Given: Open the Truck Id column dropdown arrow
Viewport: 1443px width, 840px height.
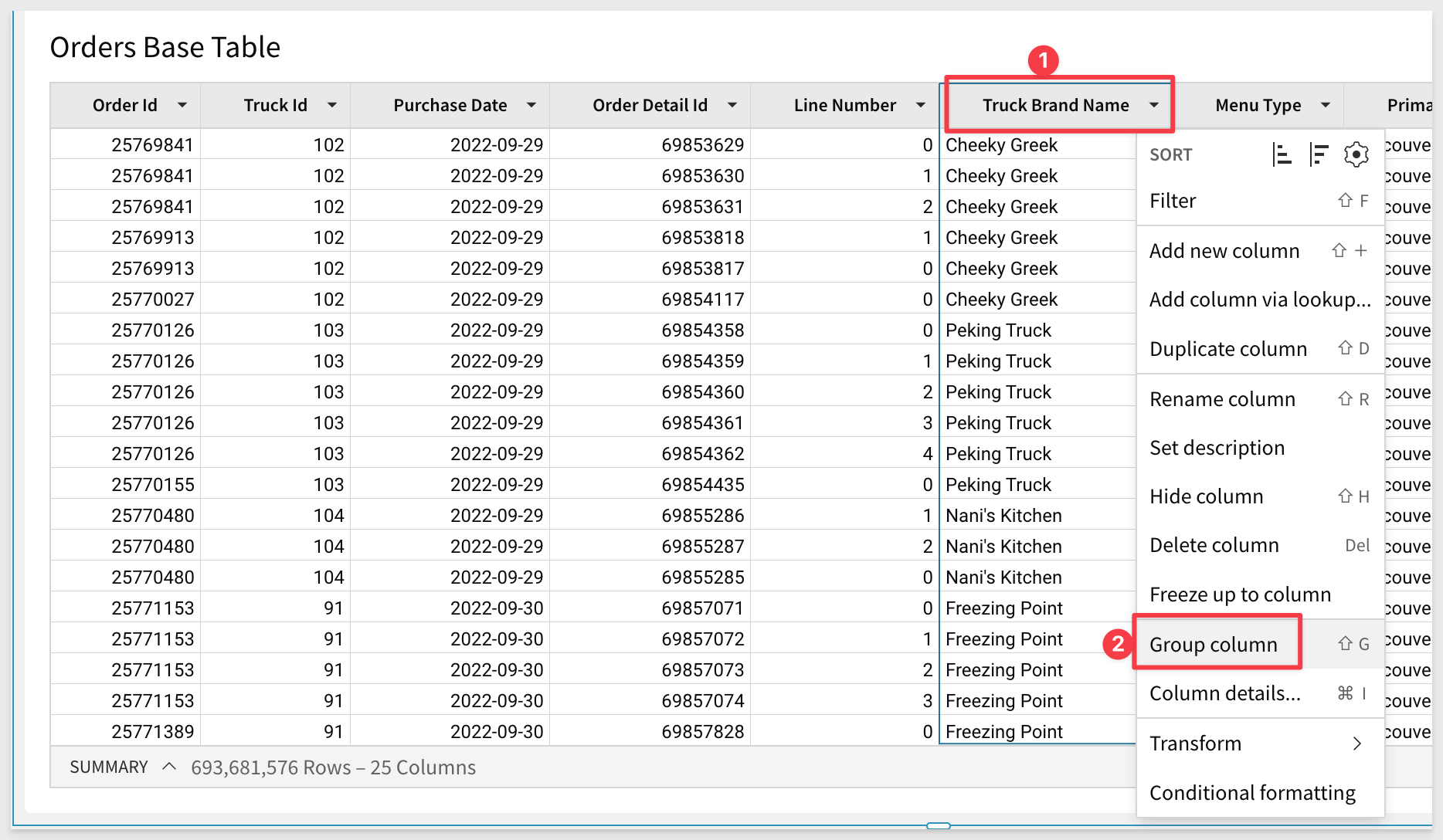Looking at the screenshot, I should pos(332,105).
